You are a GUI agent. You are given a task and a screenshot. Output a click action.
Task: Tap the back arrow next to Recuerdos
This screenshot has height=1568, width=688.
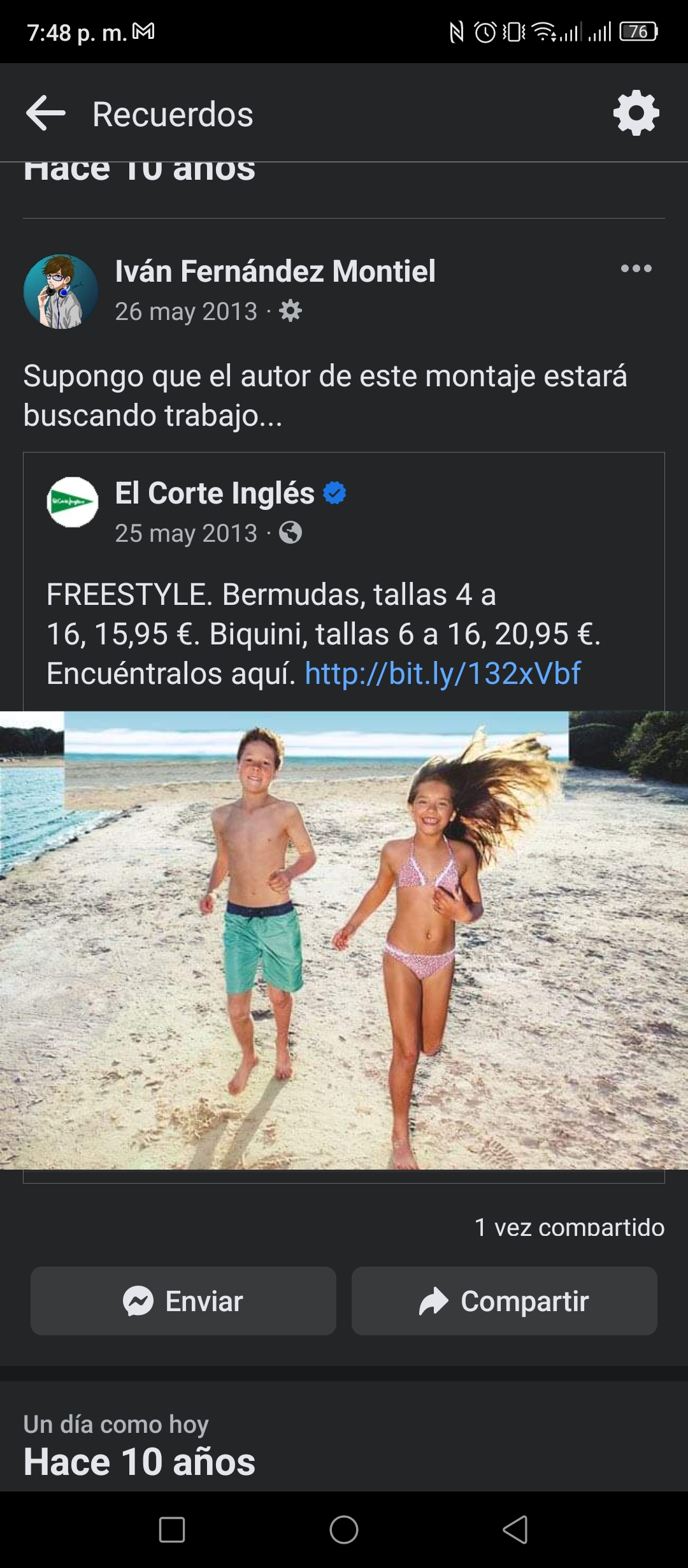click(46, 113)
